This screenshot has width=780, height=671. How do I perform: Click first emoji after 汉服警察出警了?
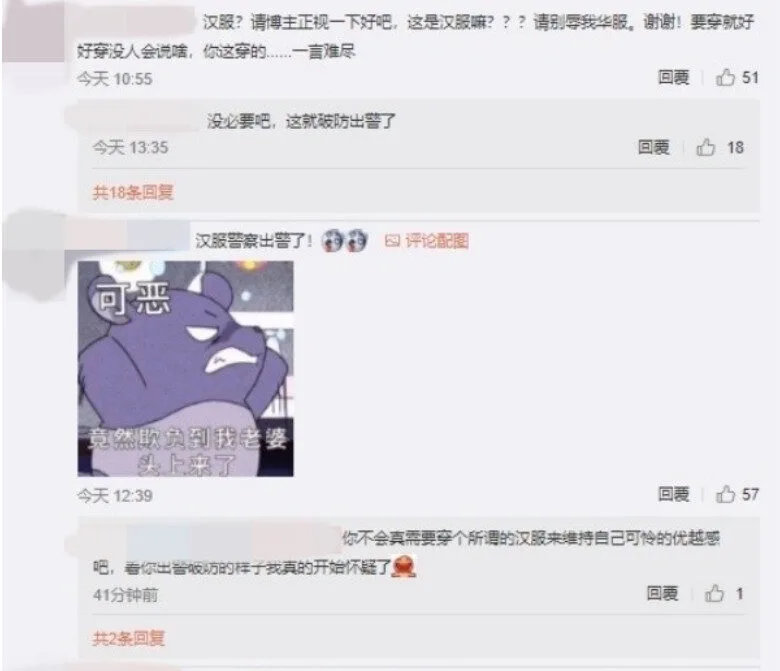pos(333,241)
